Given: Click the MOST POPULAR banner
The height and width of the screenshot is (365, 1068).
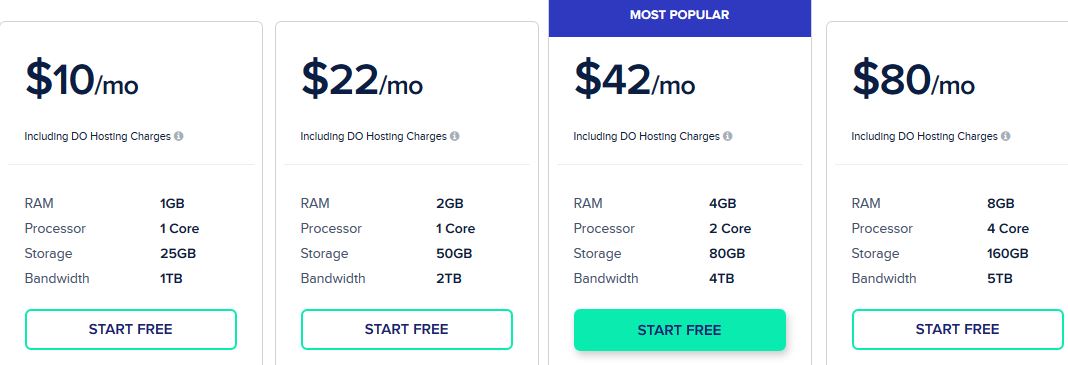Looking at the screenshot, I should [x=680, y=16].
